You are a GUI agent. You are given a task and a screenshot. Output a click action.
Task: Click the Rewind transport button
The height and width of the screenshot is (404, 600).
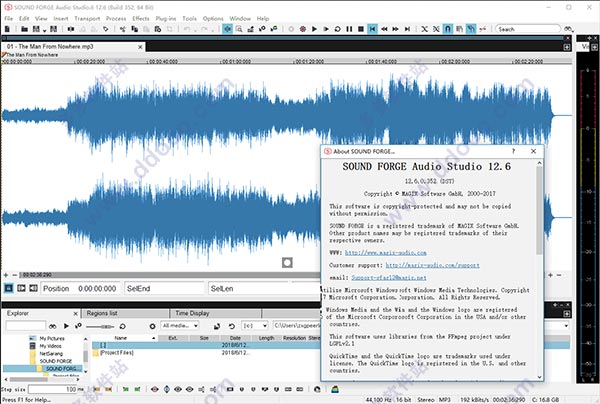[384, 29]
